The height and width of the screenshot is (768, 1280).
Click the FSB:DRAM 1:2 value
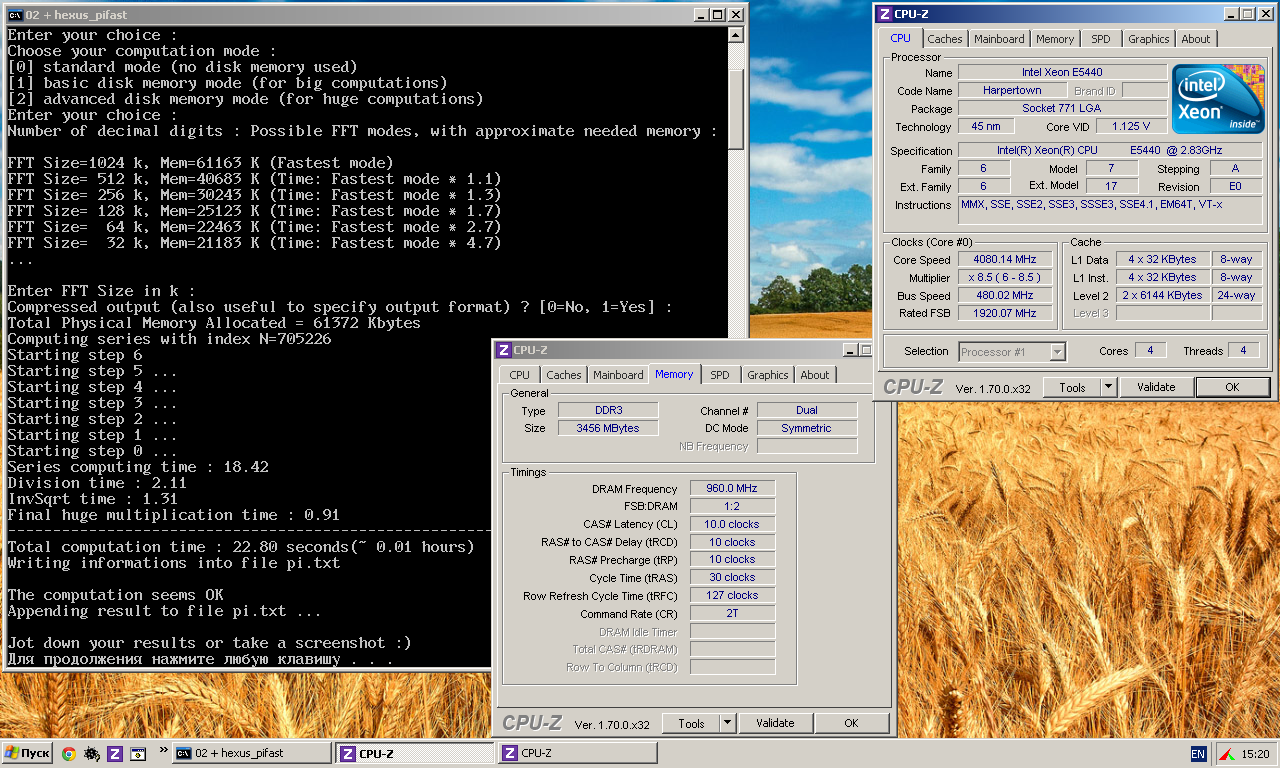(732, 506)
